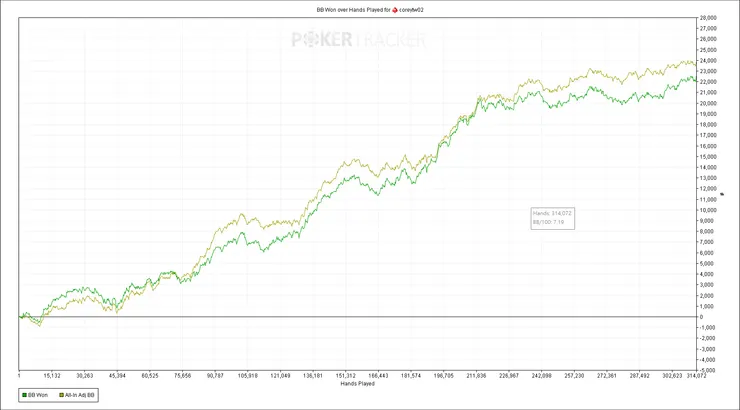
Task: Click the 8,000 y-axis label
Action: coord(707,232)
